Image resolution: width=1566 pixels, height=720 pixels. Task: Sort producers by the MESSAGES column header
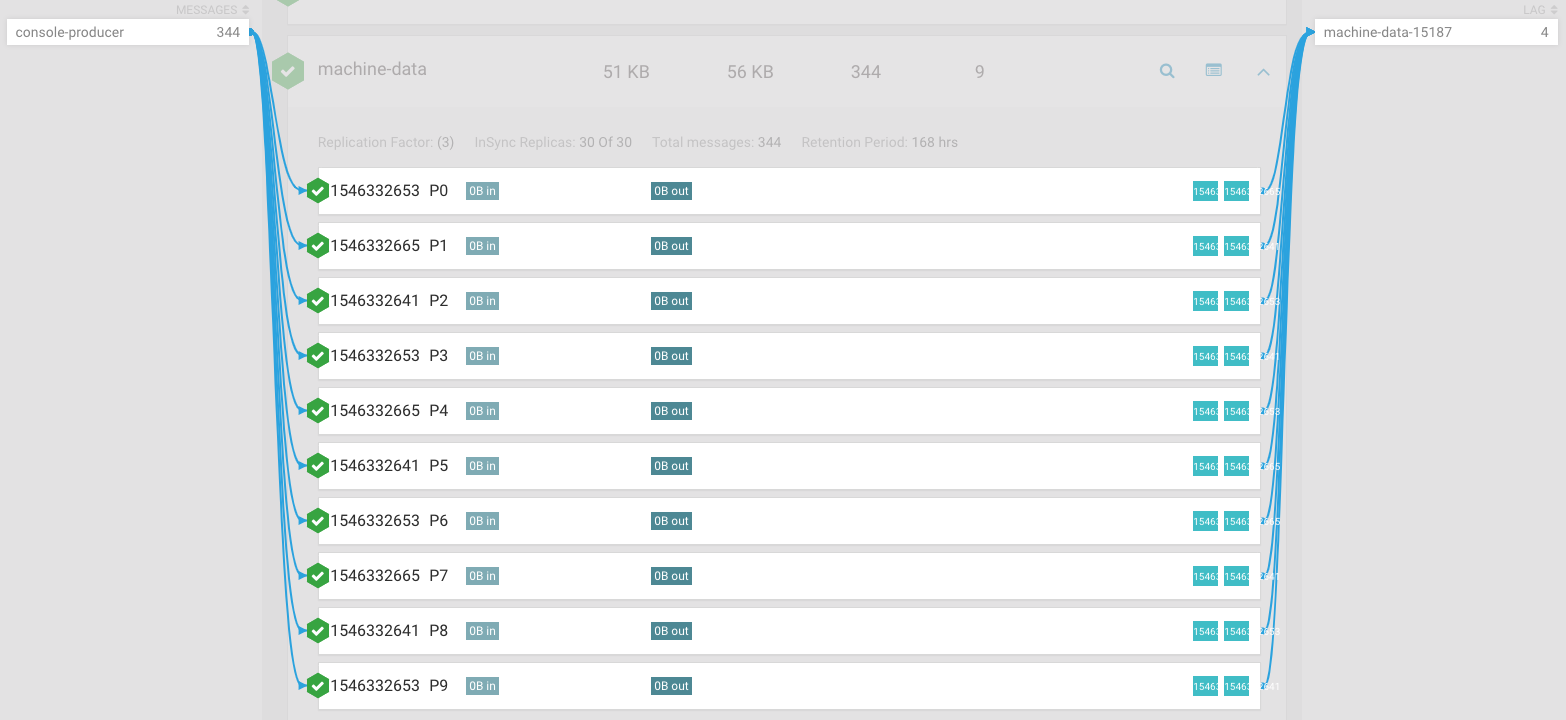[207, 10]
